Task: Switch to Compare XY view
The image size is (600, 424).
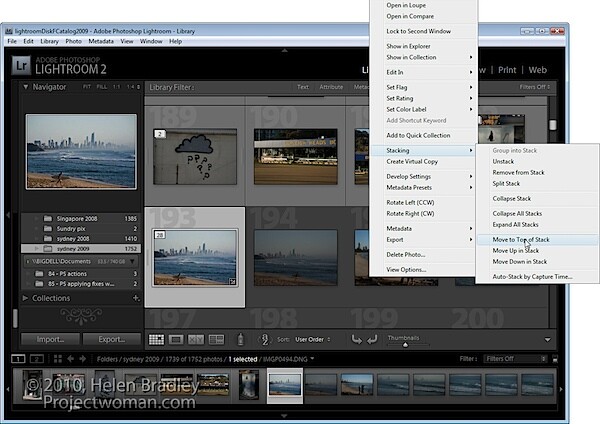Action: (196, 339)
